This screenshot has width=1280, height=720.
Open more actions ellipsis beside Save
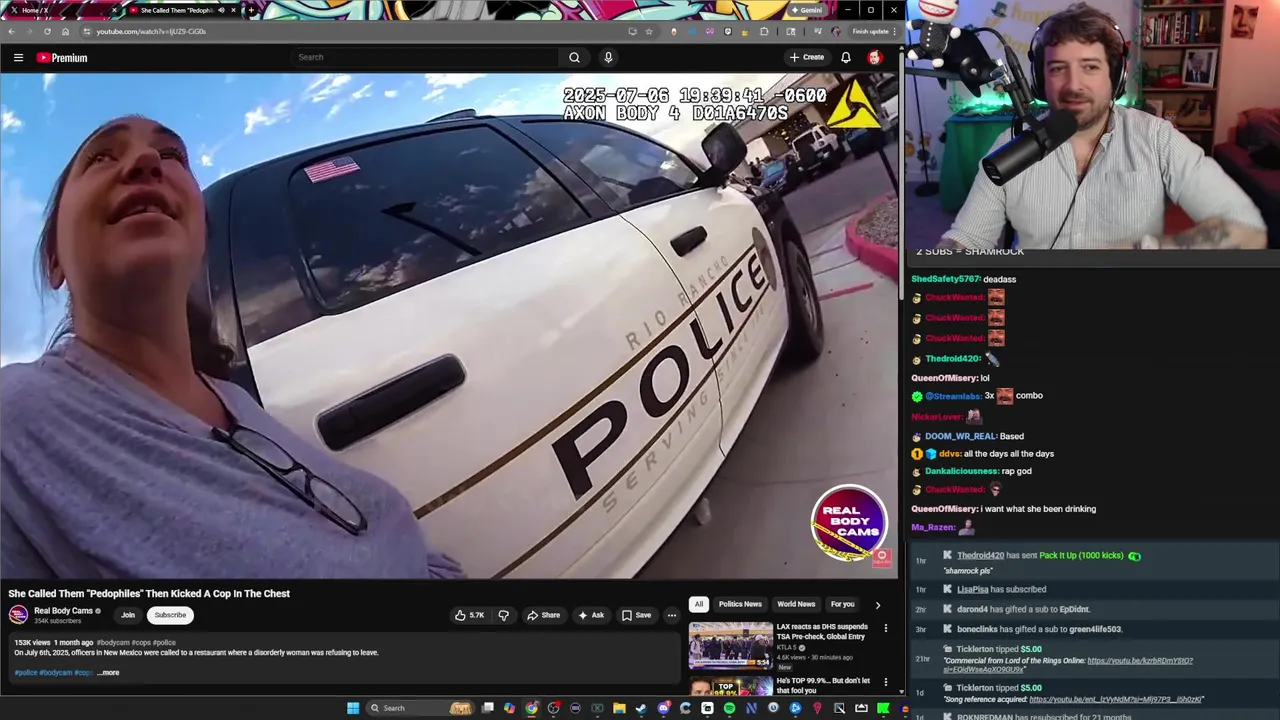(672, 615)
